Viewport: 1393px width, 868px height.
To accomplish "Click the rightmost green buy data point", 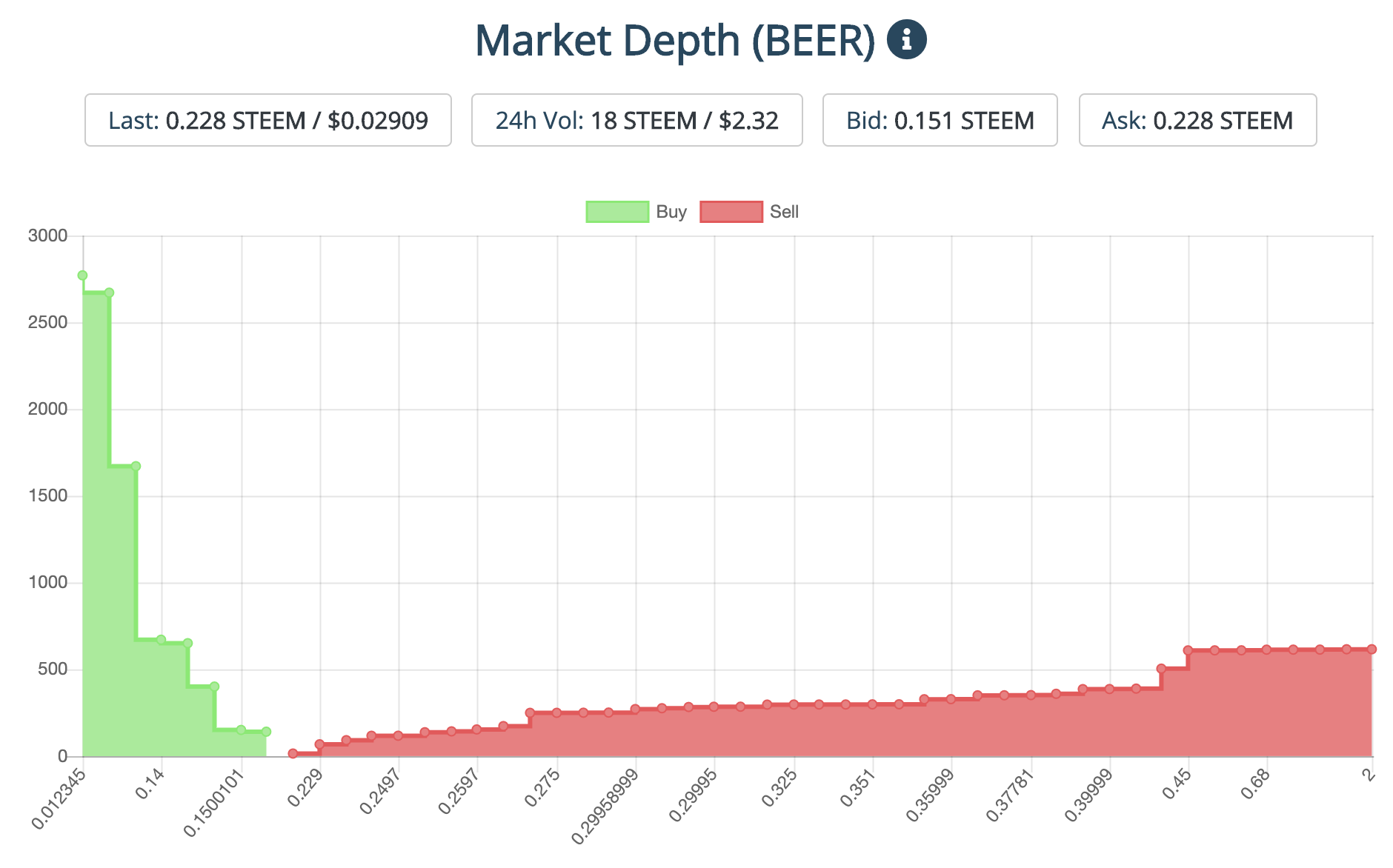I will 266,732.
